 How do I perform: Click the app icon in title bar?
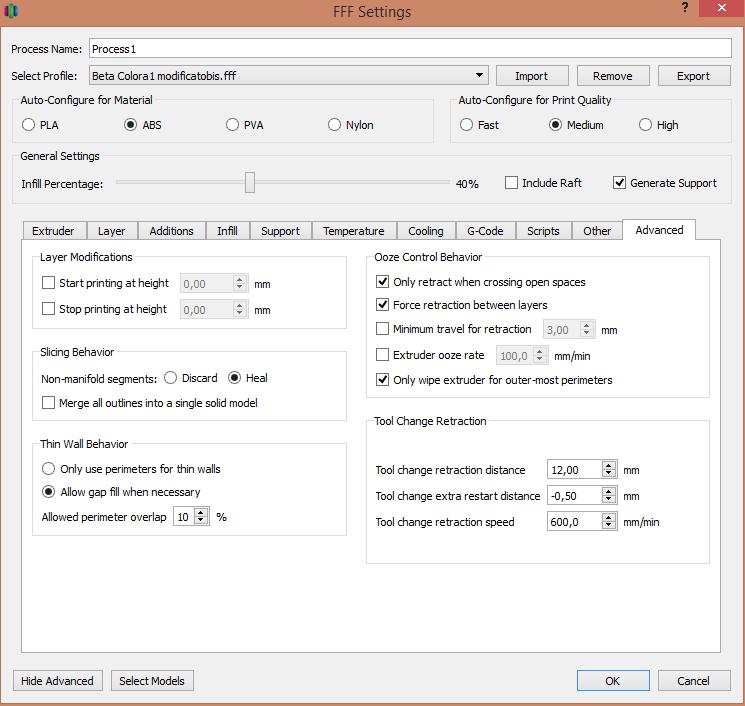coord(11,12)
